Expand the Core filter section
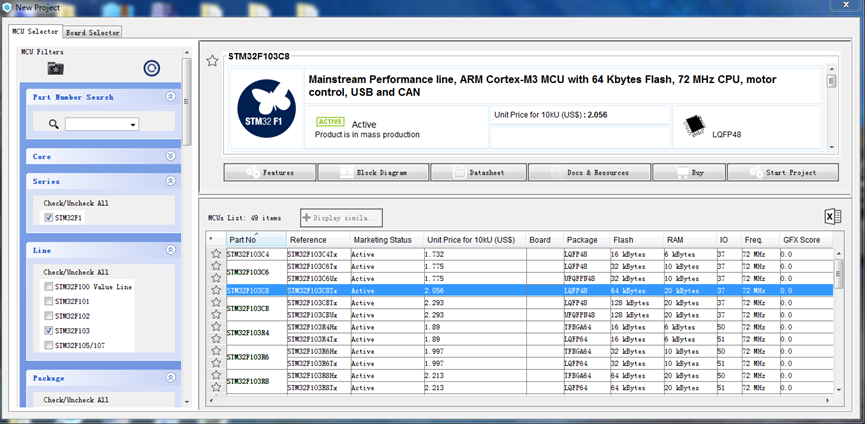865x424 pixels. pos(170,156)
